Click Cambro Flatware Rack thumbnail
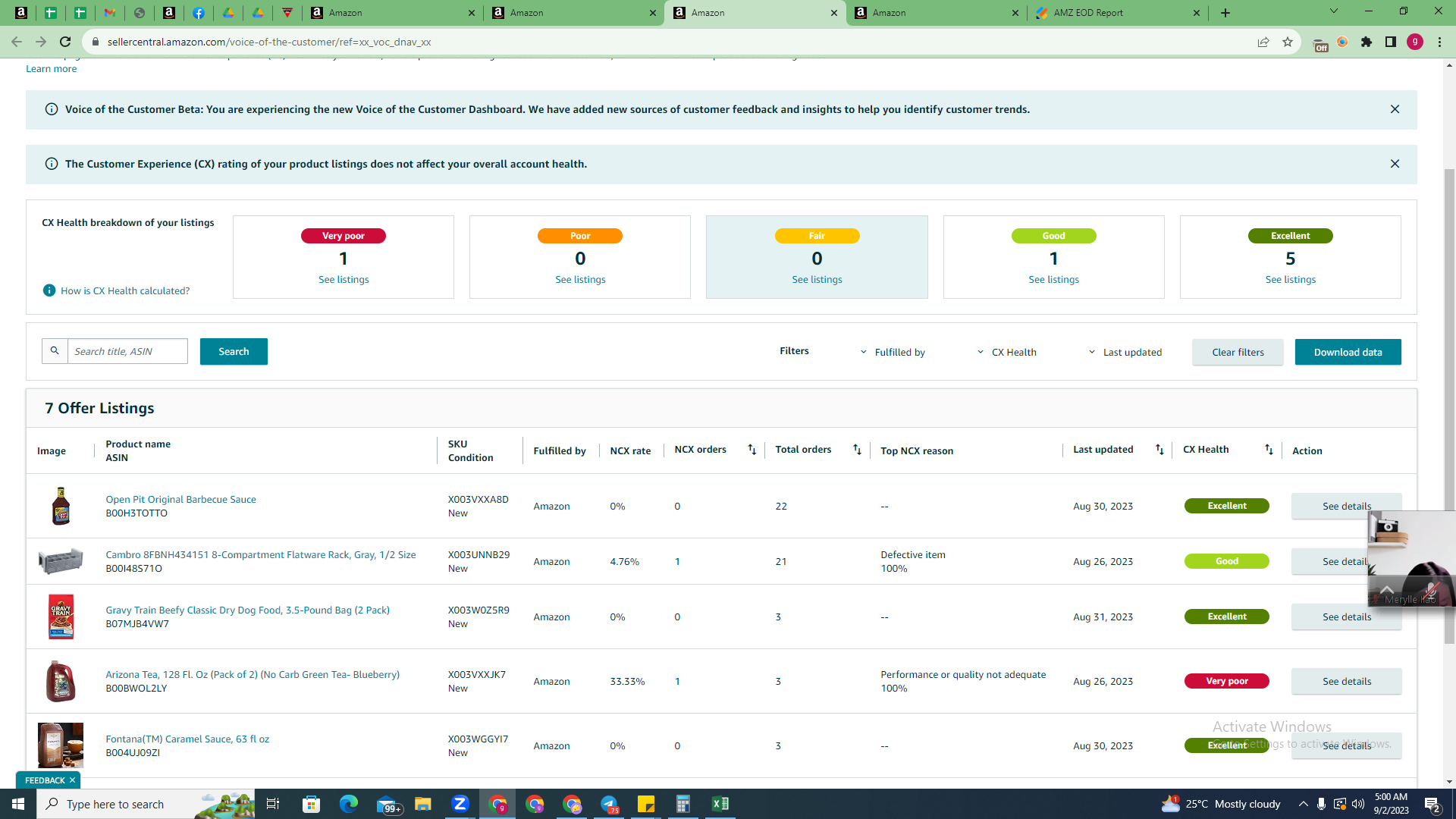The width and height of the screenshot is (1456, 819). [x=61, y=561]
